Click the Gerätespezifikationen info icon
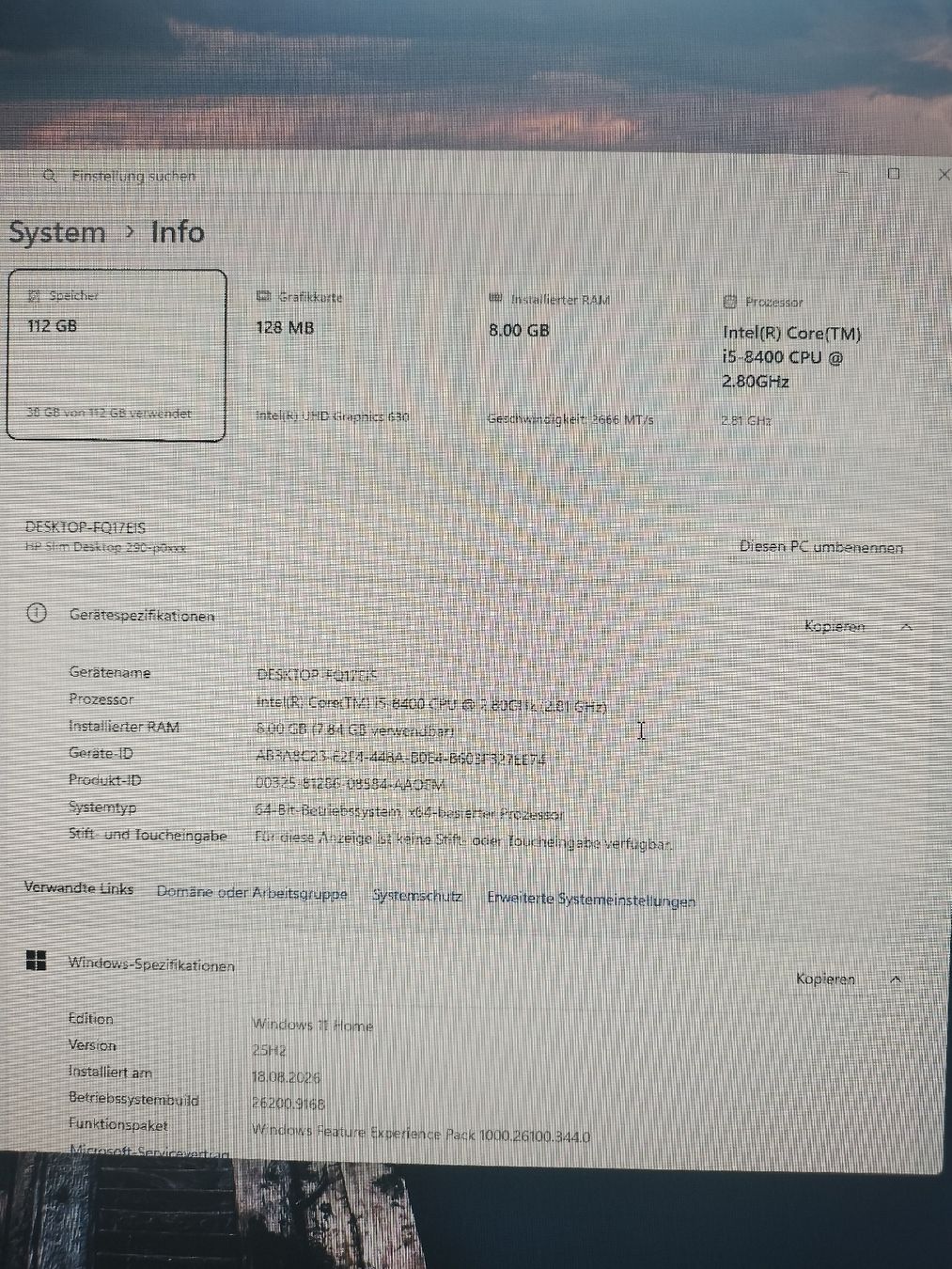 [36, 614]
